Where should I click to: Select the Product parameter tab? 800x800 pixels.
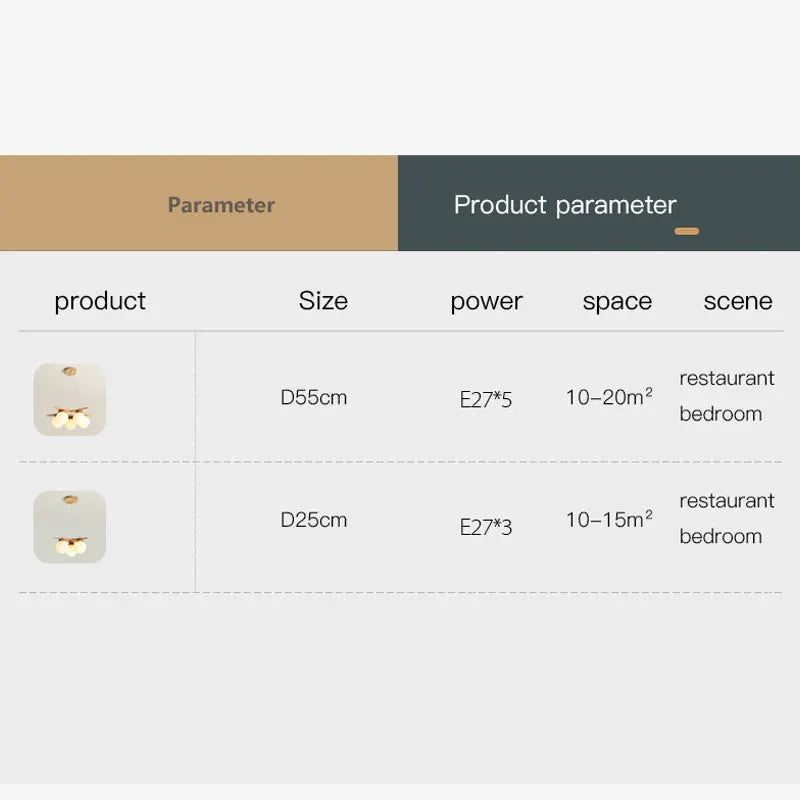tap(565, 205)
